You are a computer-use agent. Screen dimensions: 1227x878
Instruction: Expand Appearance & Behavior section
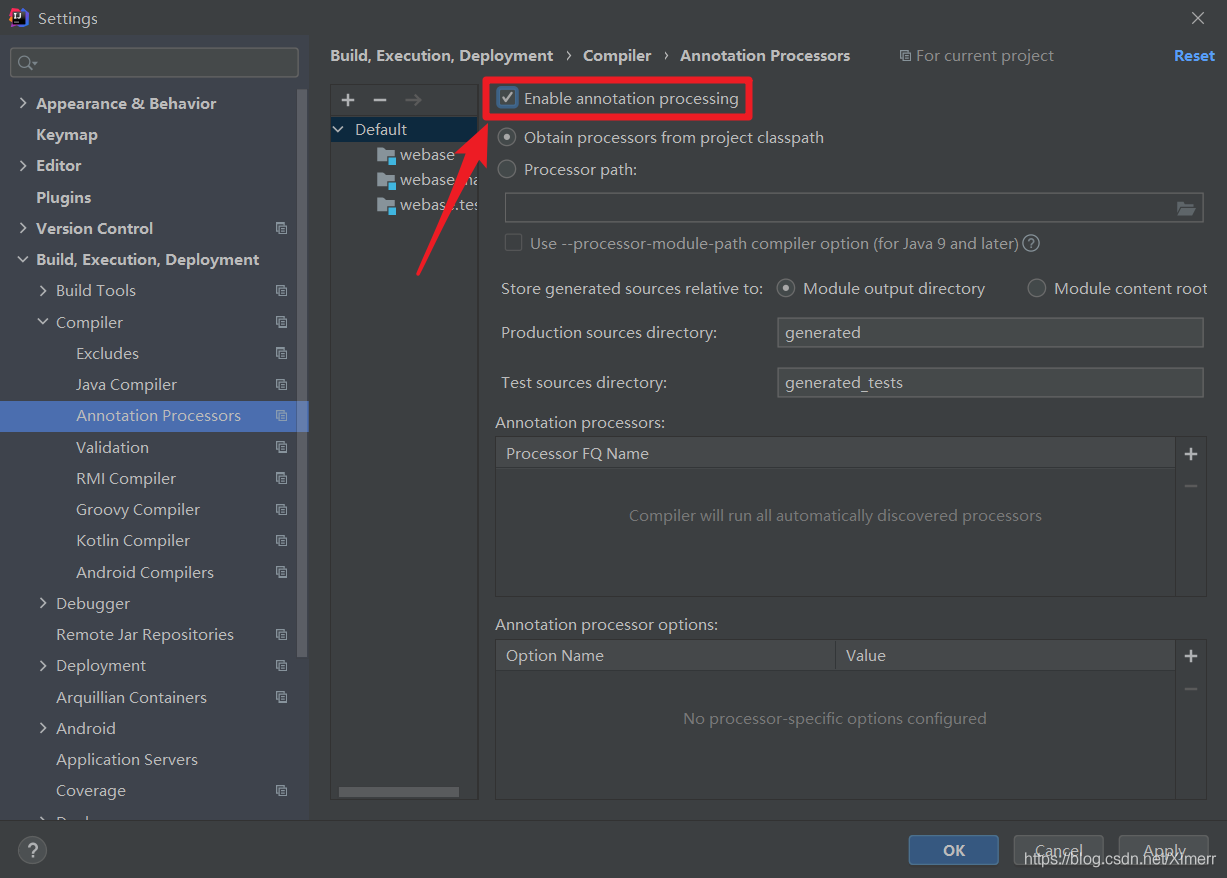pos(23,103)
